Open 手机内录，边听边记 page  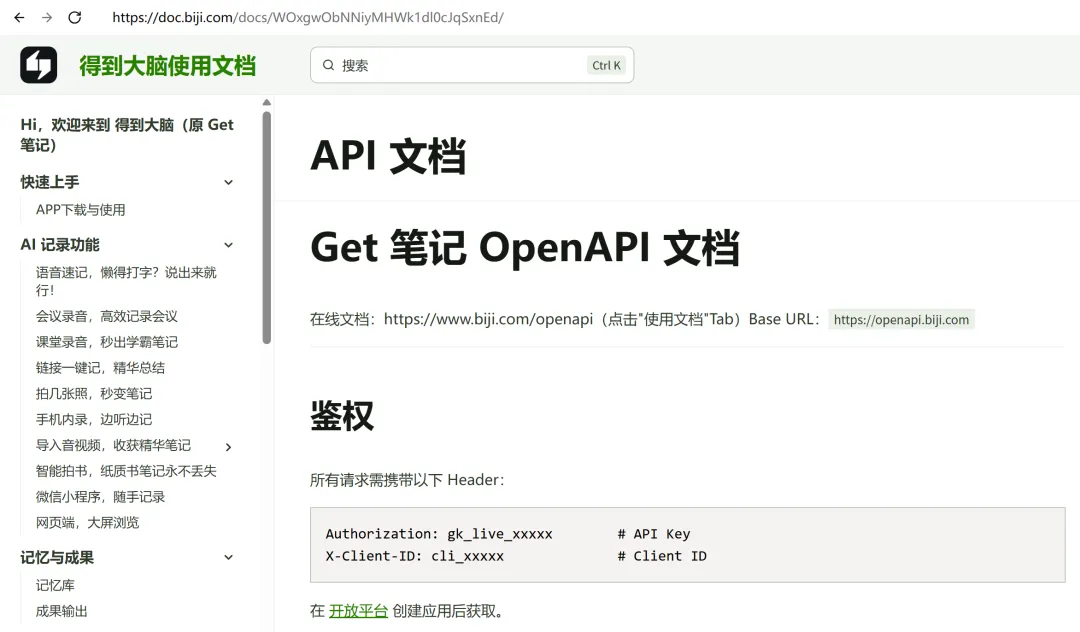[94, 419]
